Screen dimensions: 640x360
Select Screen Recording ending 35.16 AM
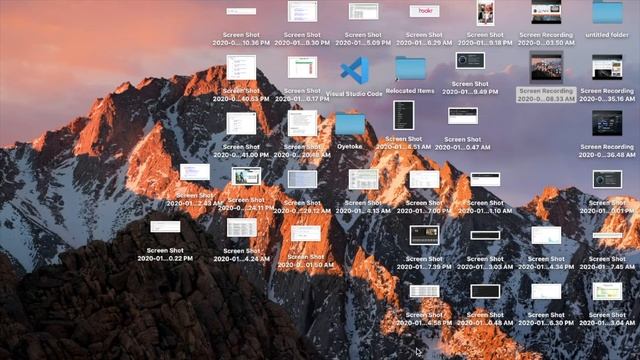click(607, 67)
